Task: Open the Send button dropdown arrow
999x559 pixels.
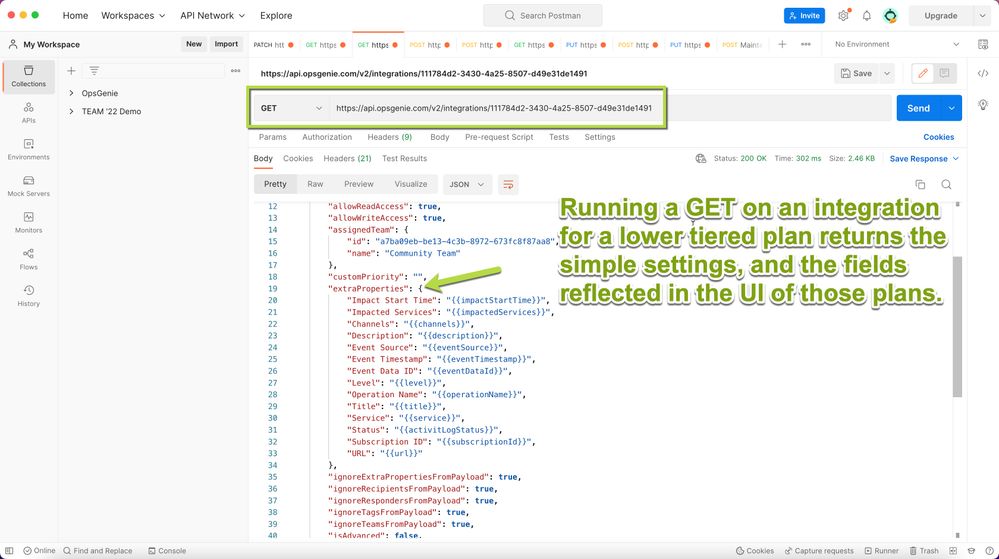Action: tap(952, 108)
